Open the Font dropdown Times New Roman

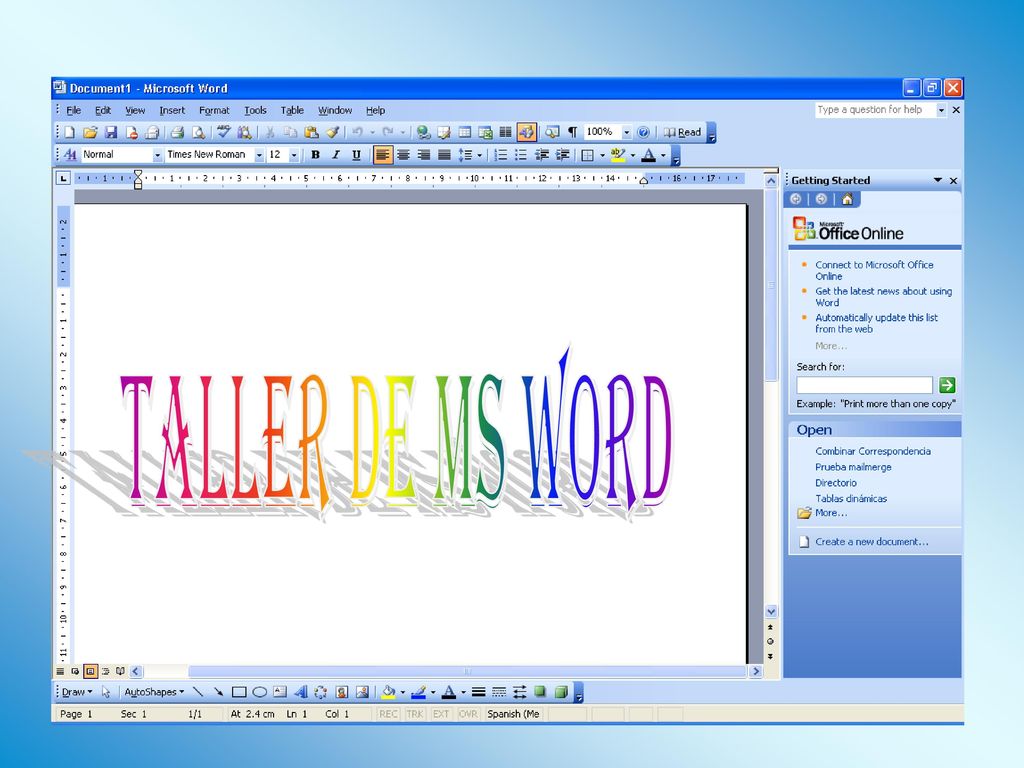point(259,155)
